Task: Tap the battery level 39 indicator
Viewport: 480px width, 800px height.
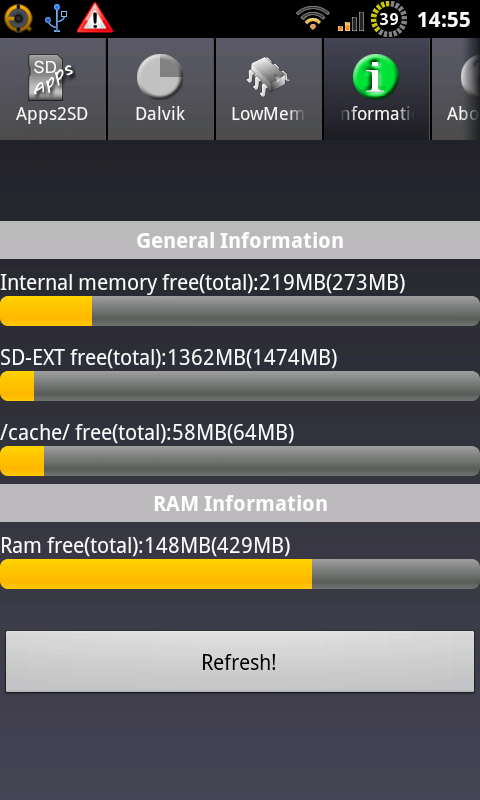Action: point(389,19)
